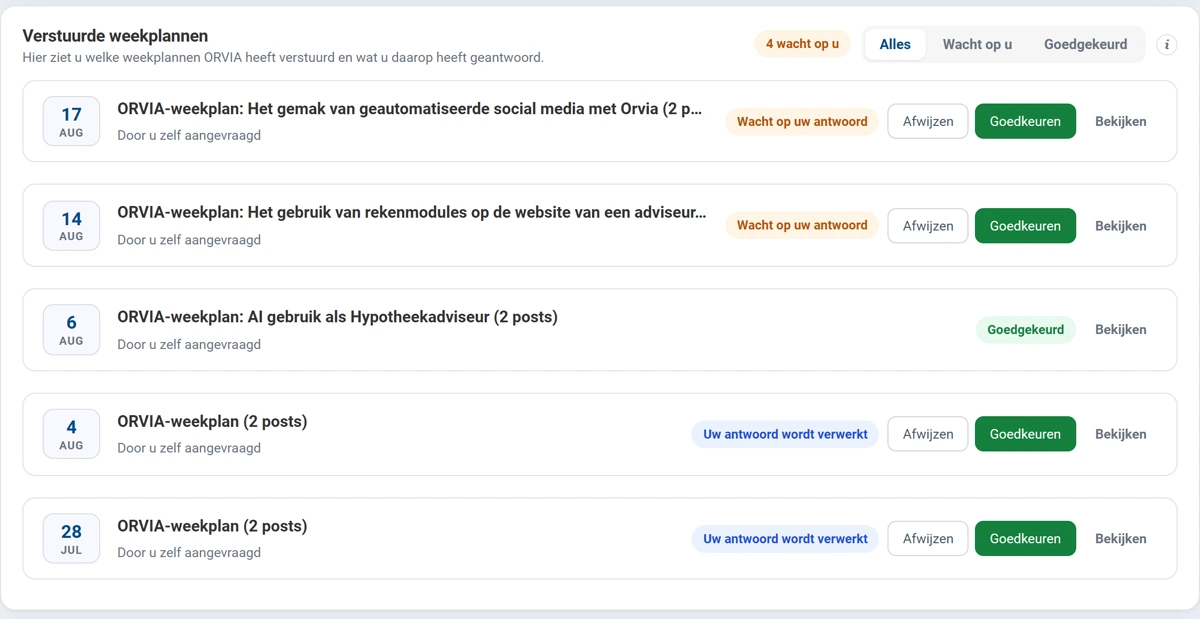Click Afwijzen for the 28 JUL weekplan
1200x619 pixels.
[x=928, y=538]
